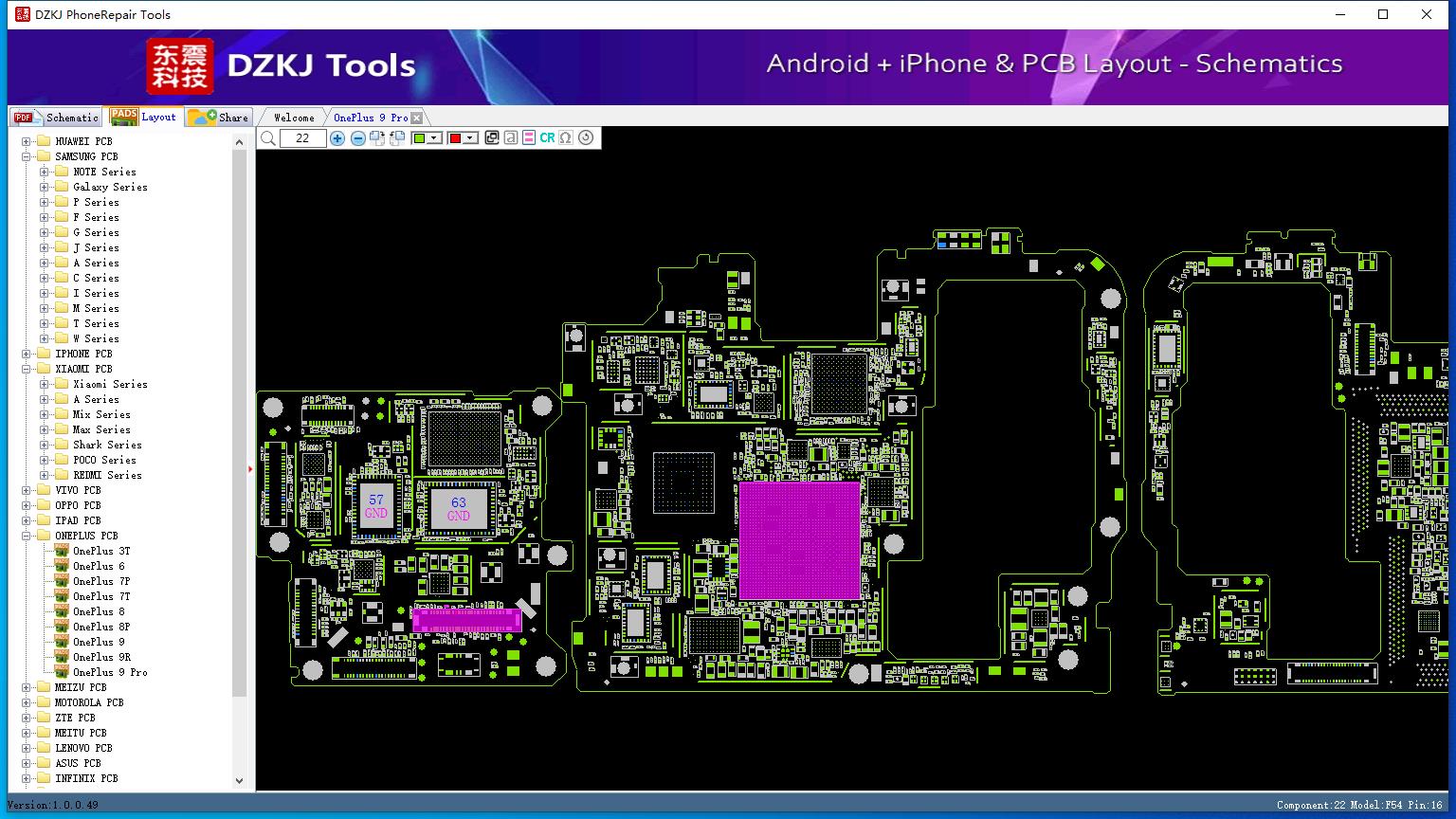Viewport: 1456px width, 819px height.
Task: Click the pink horizontal bars icon
Action: tap(529, 138)
